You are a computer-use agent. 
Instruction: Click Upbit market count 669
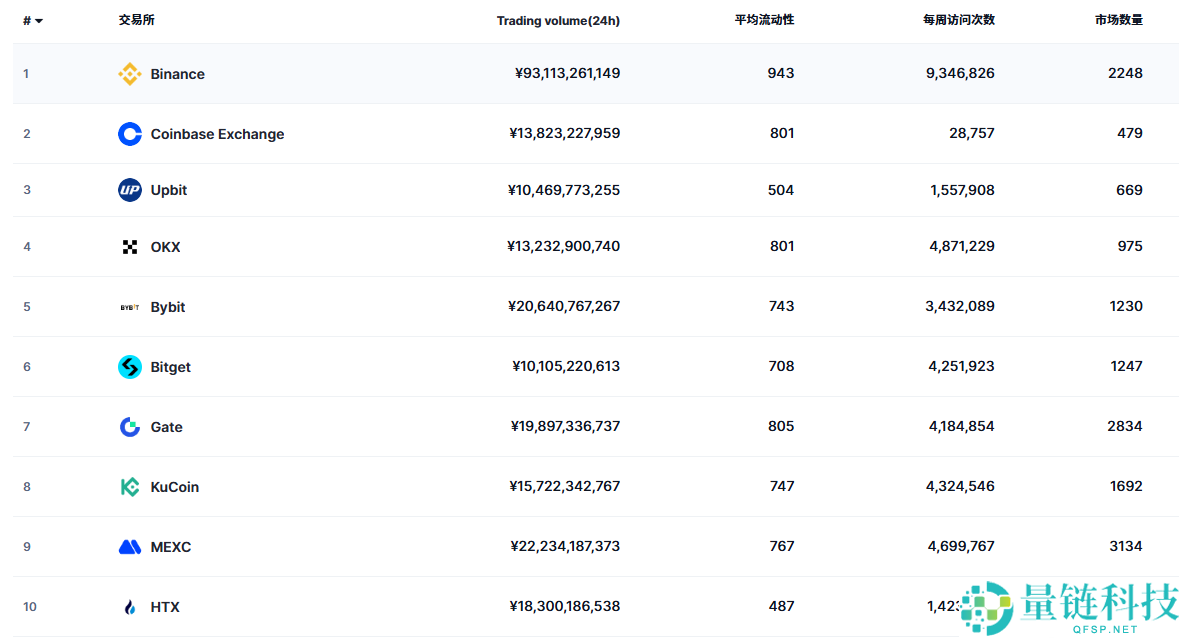(x=1129, y=190)
